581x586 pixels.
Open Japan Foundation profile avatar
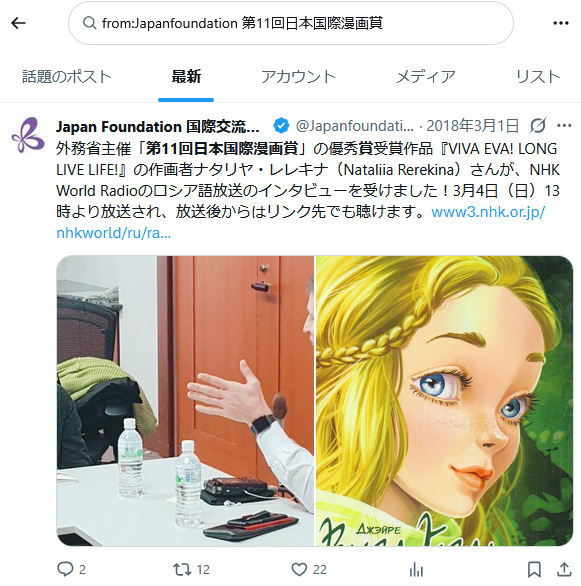point(28,135)
